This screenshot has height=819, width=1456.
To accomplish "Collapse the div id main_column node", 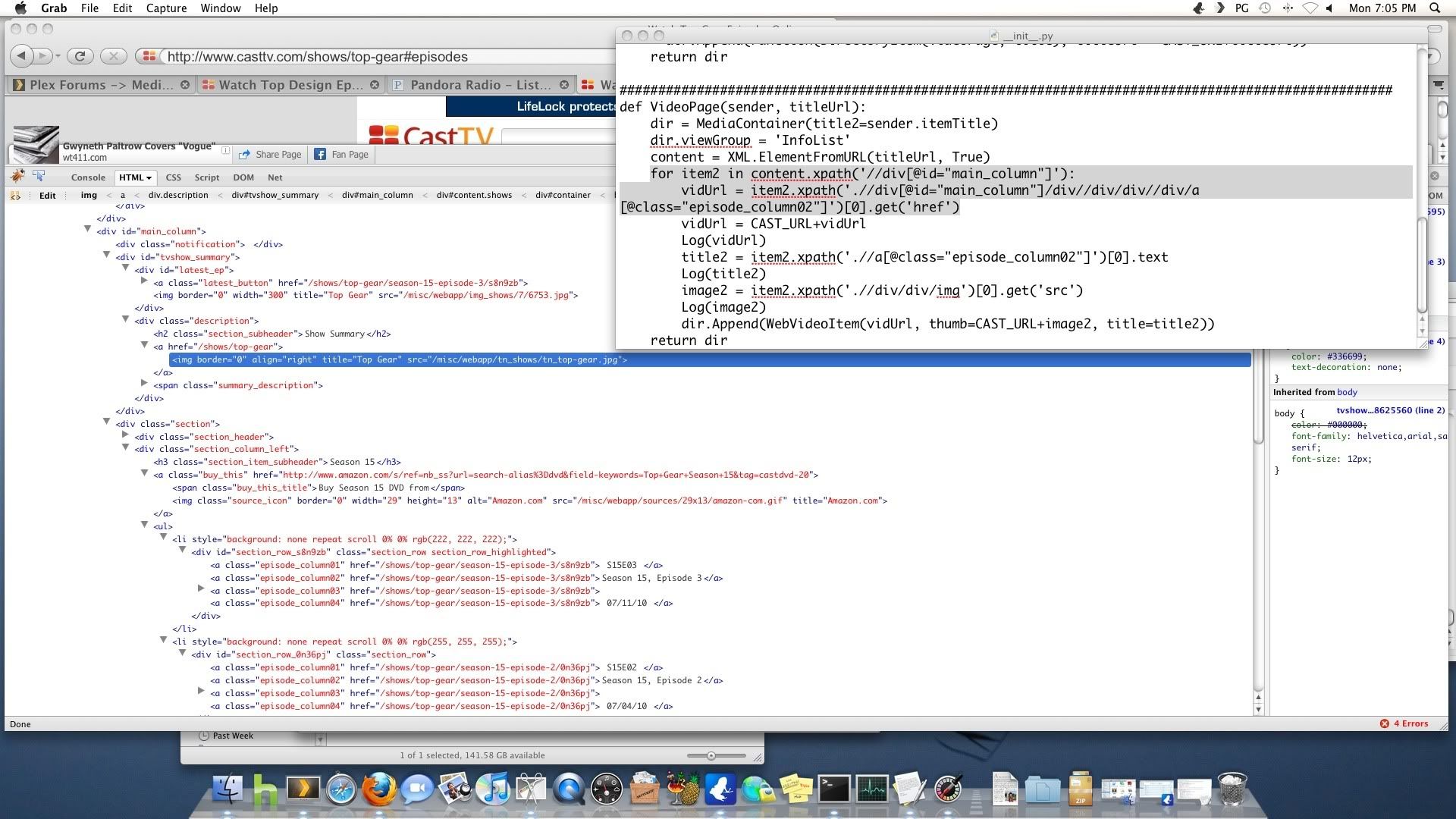I will (x=88, y=229).
